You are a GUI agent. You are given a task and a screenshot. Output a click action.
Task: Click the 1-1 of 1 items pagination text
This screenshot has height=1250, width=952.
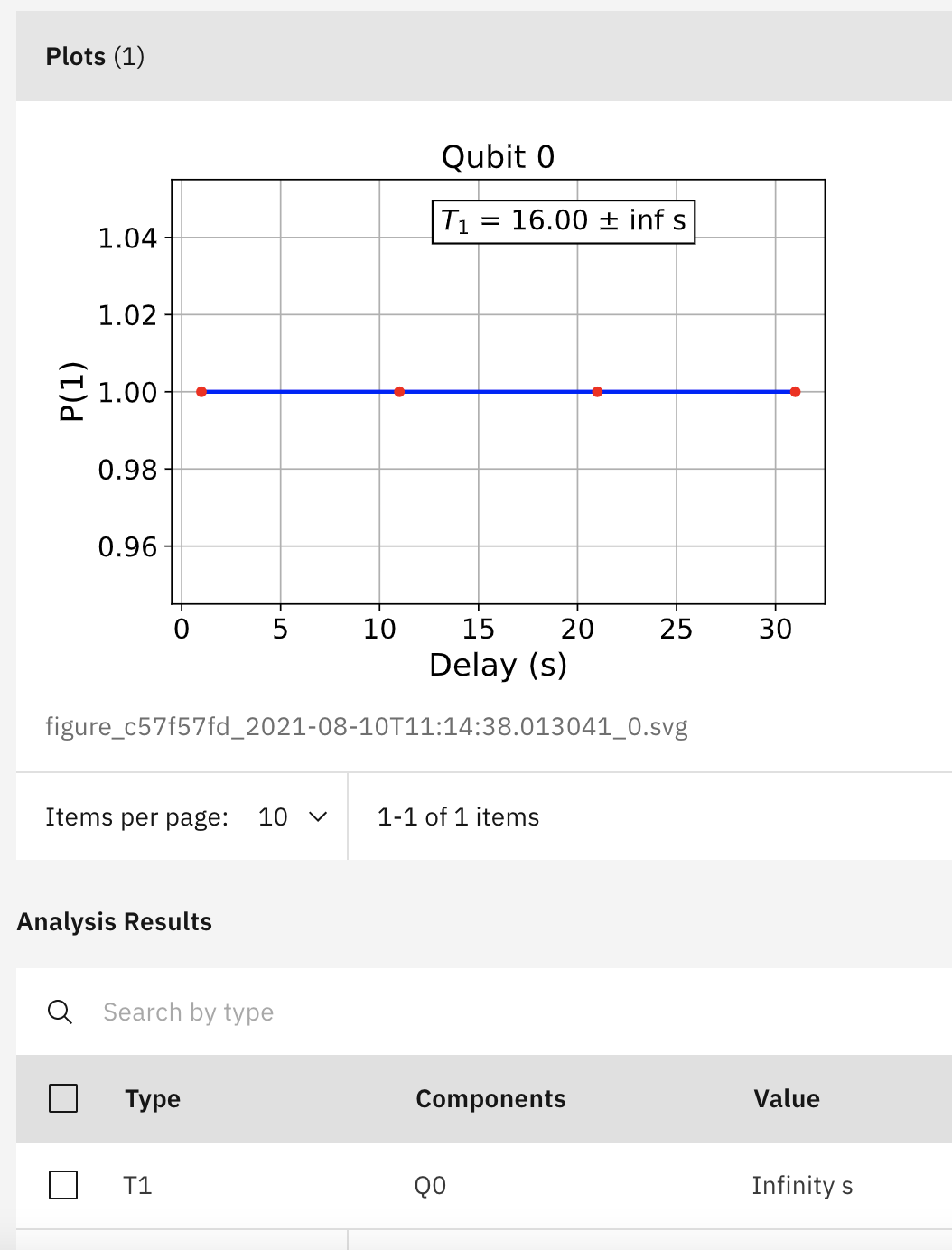(x=457, y=816)
